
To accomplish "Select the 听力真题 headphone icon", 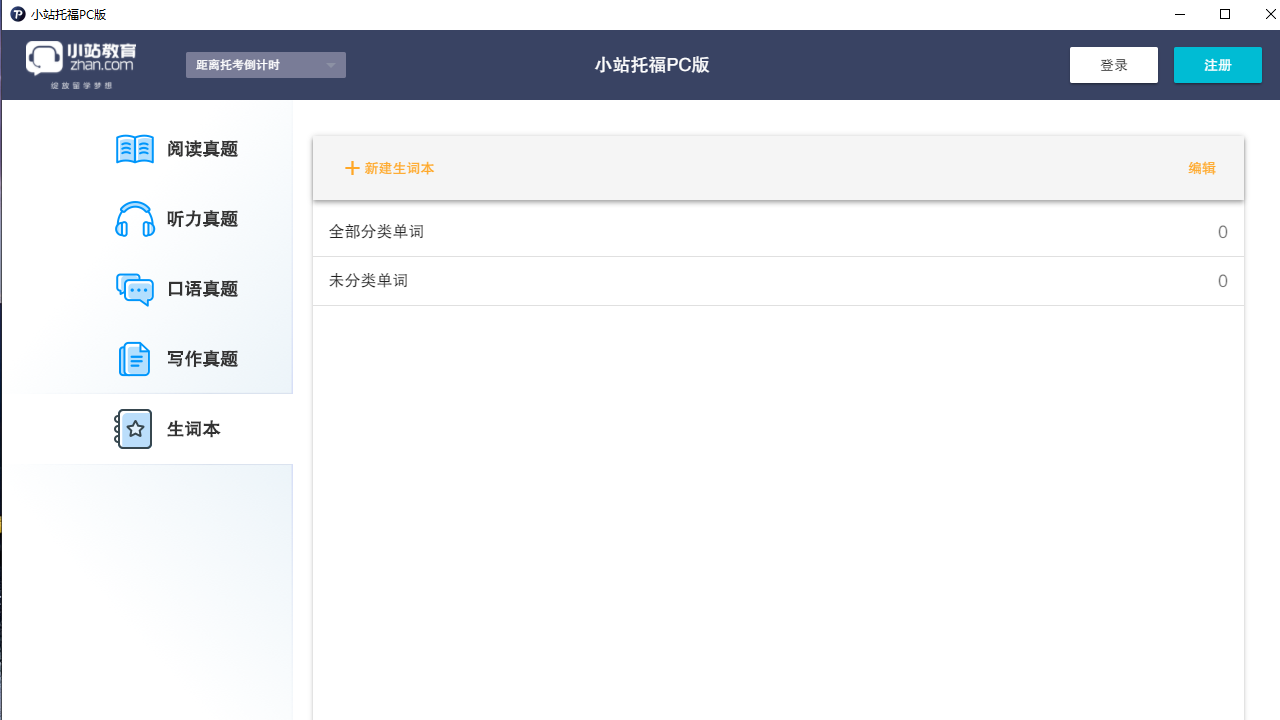I will coord(134,219).
